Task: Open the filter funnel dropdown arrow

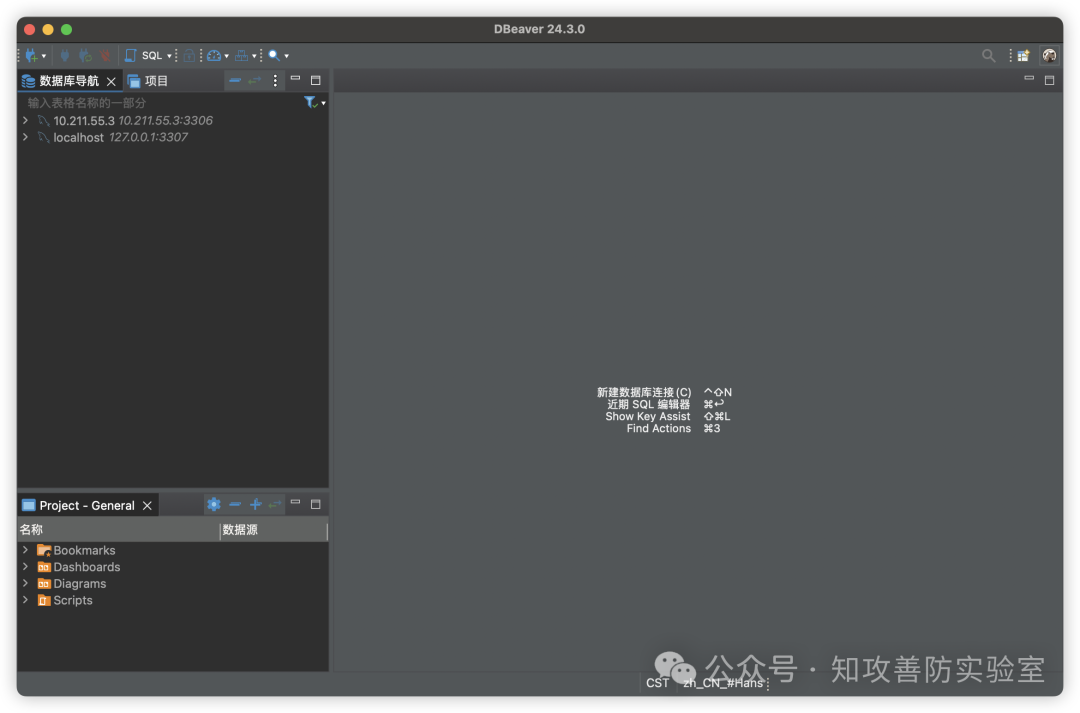Action: (x=323, y=103)
